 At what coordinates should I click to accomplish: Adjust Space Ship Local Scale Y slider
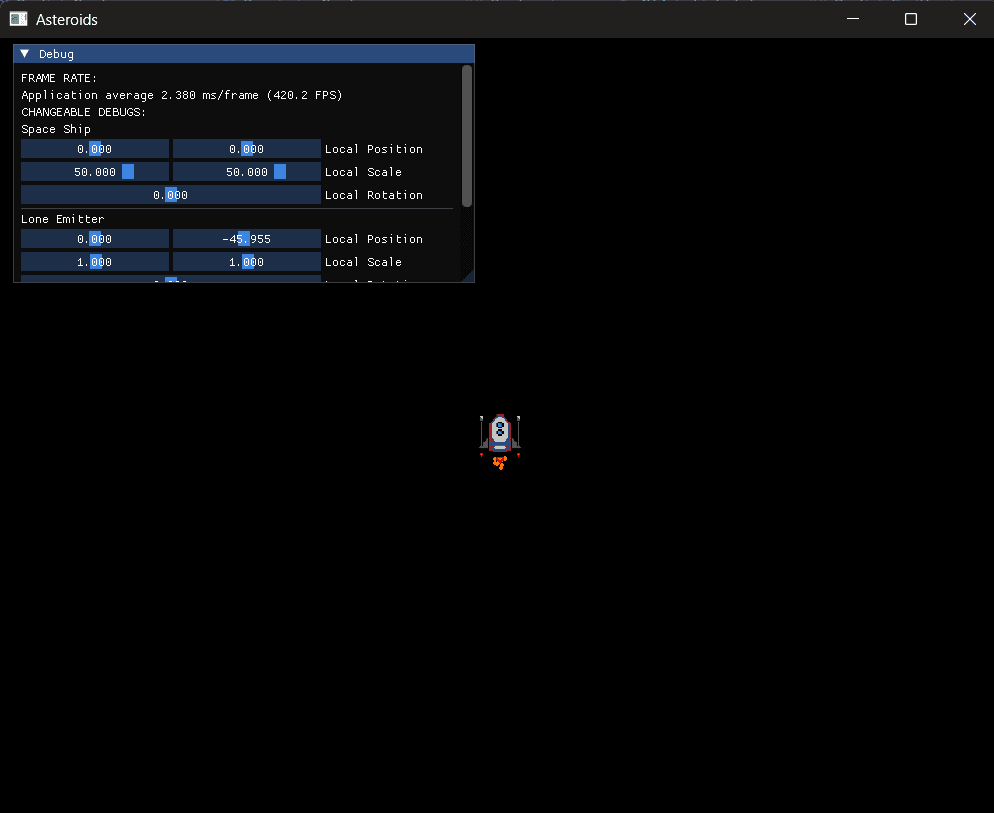pos(247,172)
